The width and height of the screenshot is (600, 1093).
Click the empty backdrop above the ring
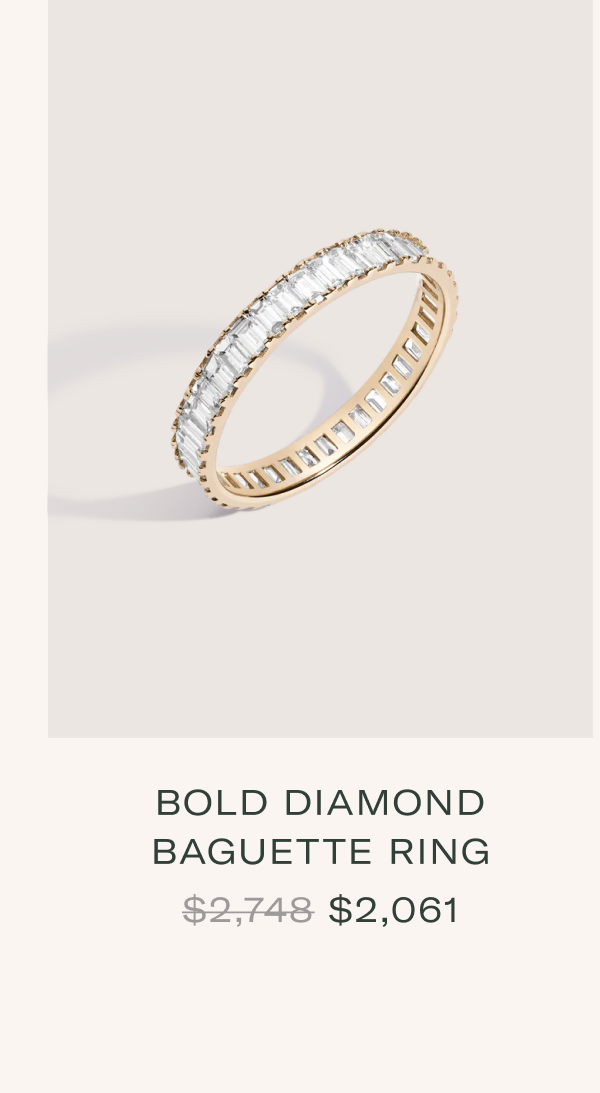coord(320,112)
